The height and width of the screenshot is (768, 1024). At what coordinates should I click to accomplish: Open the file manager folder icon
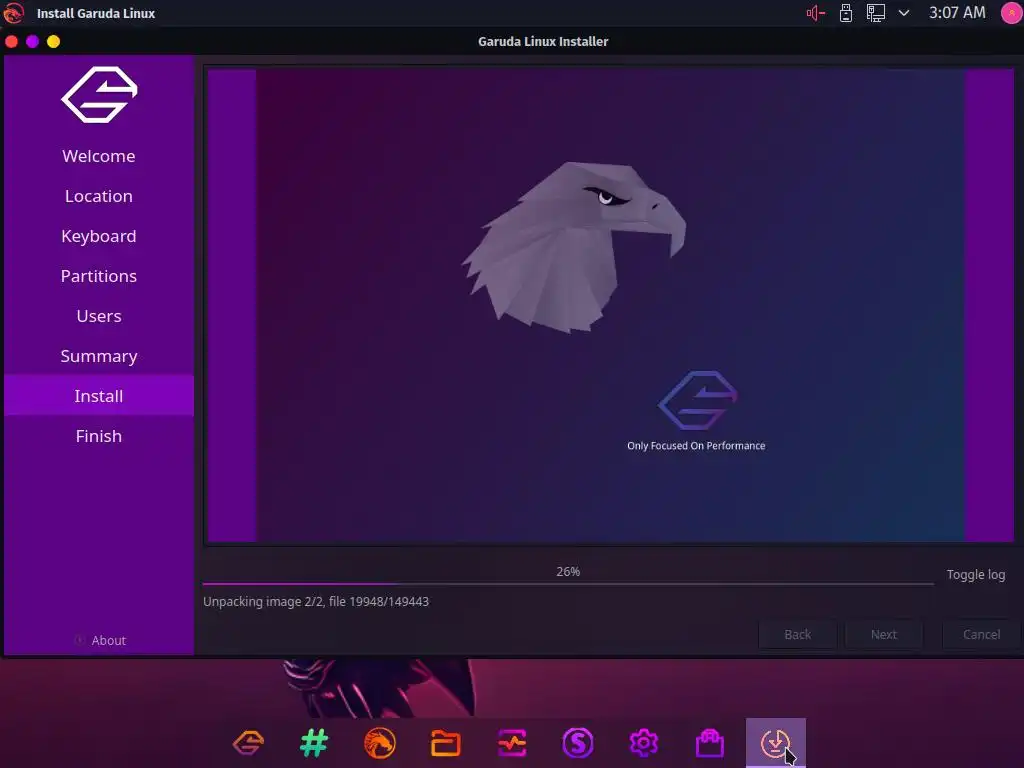(x=446, y=743)
